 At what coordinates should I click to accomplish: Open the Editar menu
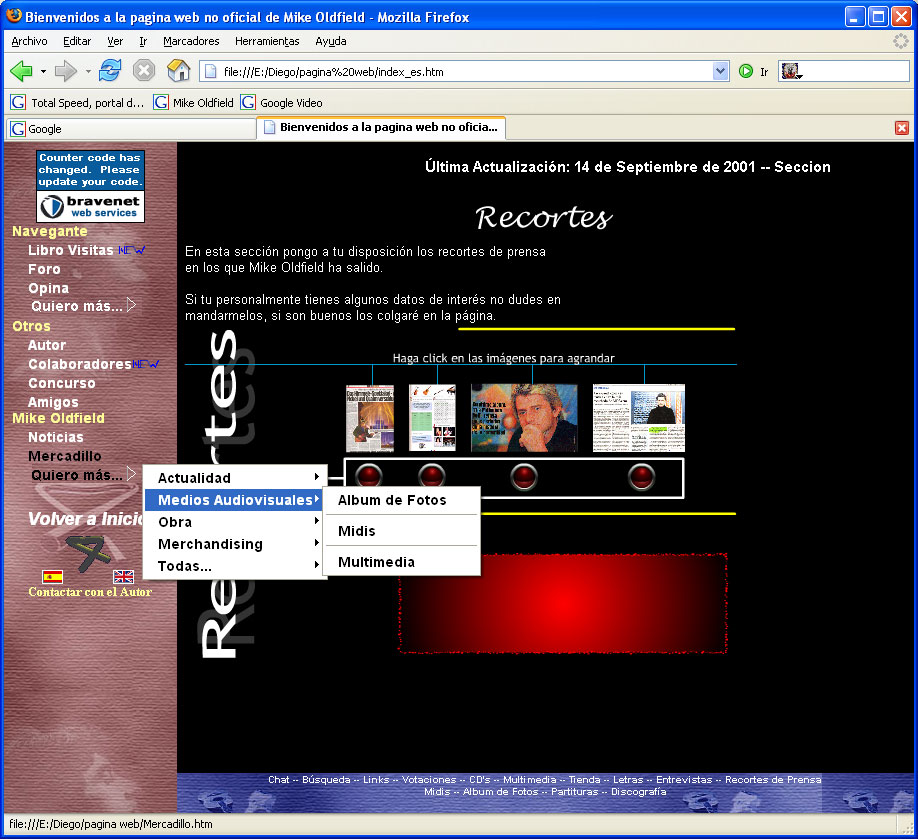pyautogui.click(x=77, y=41)
